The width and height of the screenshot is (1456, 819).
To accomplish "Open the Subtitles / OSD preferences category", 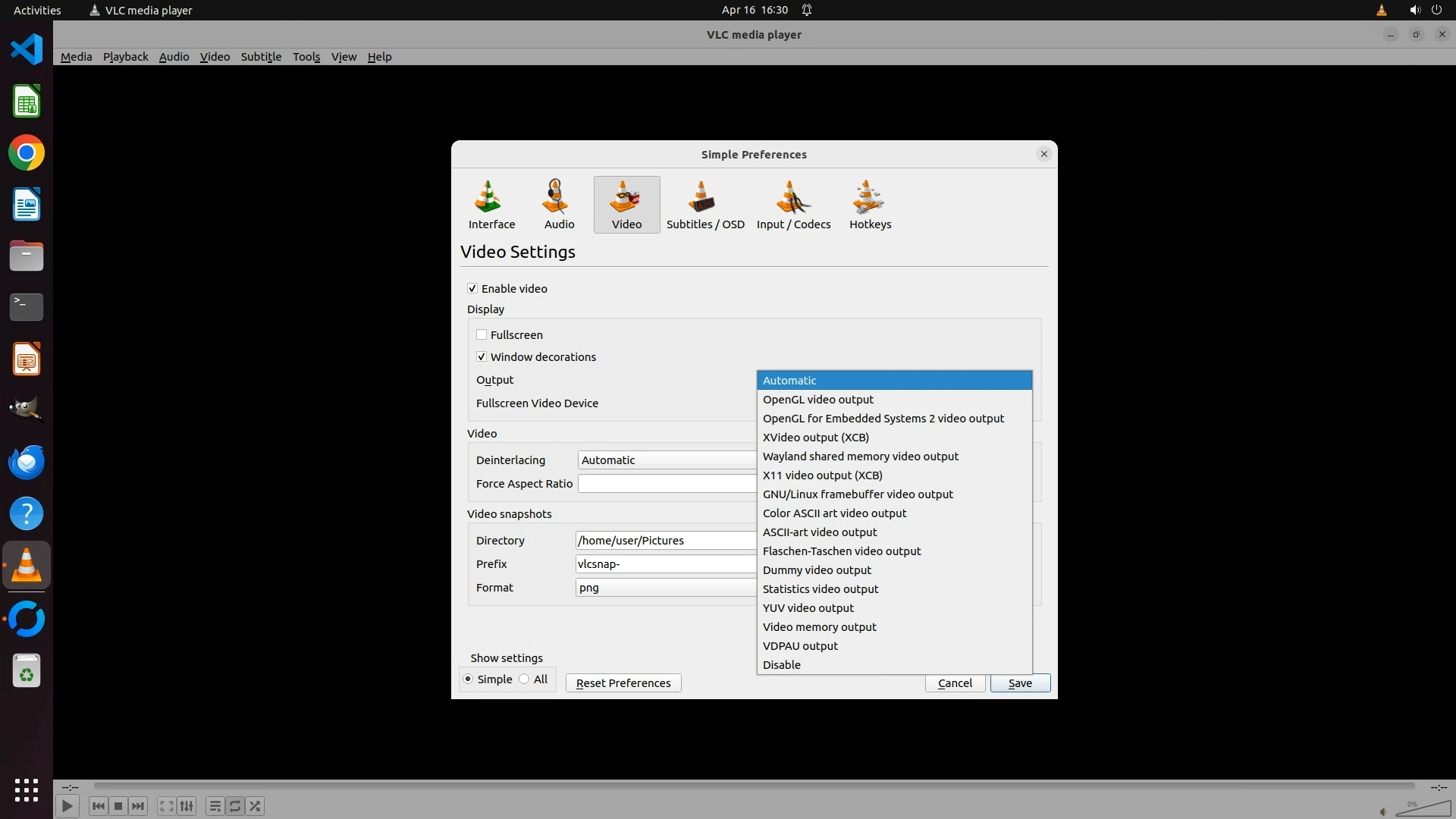I will [704, 205].
